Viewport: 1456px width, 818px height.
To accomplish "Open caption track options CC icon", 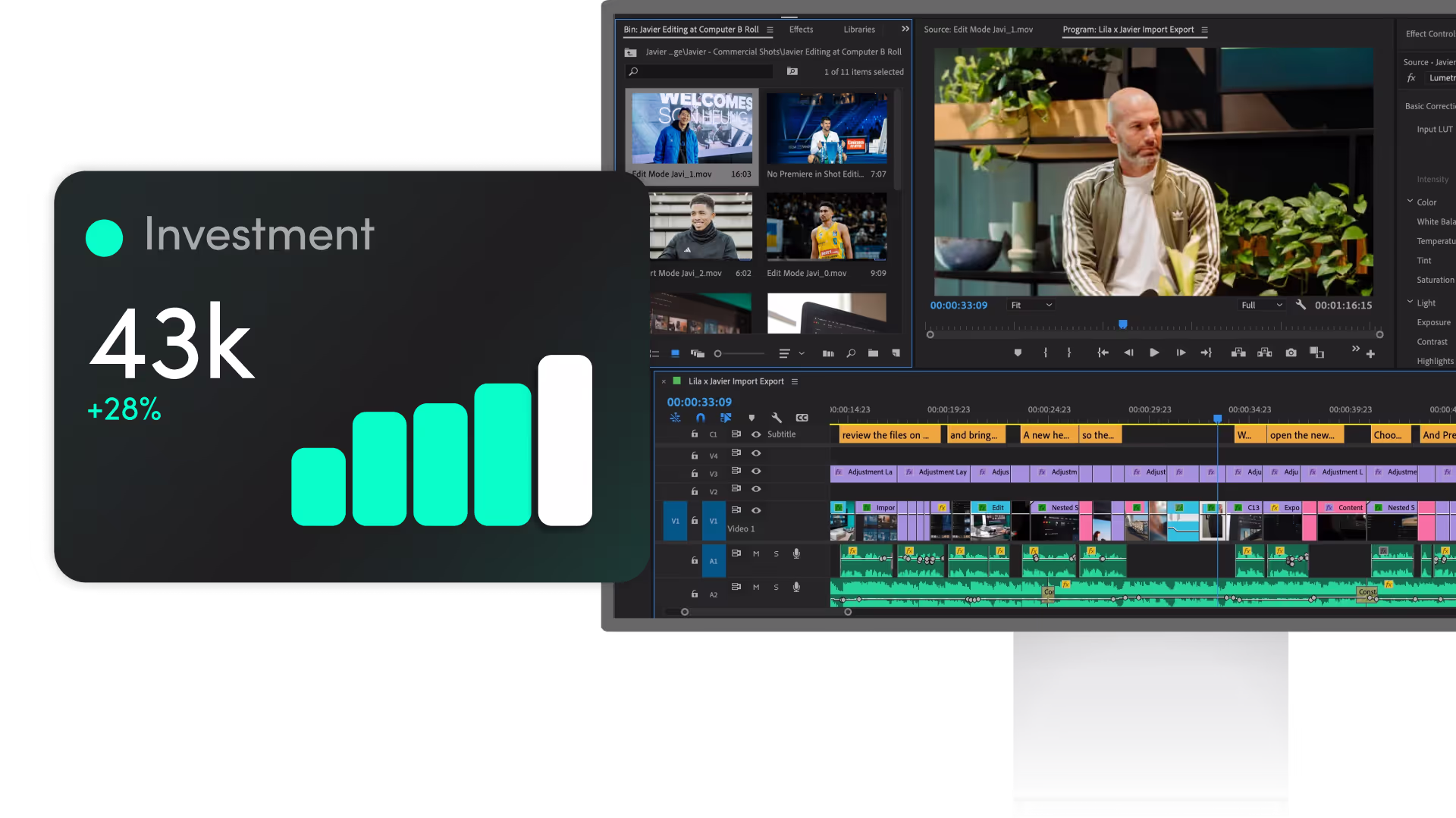I will click(802, 418).
